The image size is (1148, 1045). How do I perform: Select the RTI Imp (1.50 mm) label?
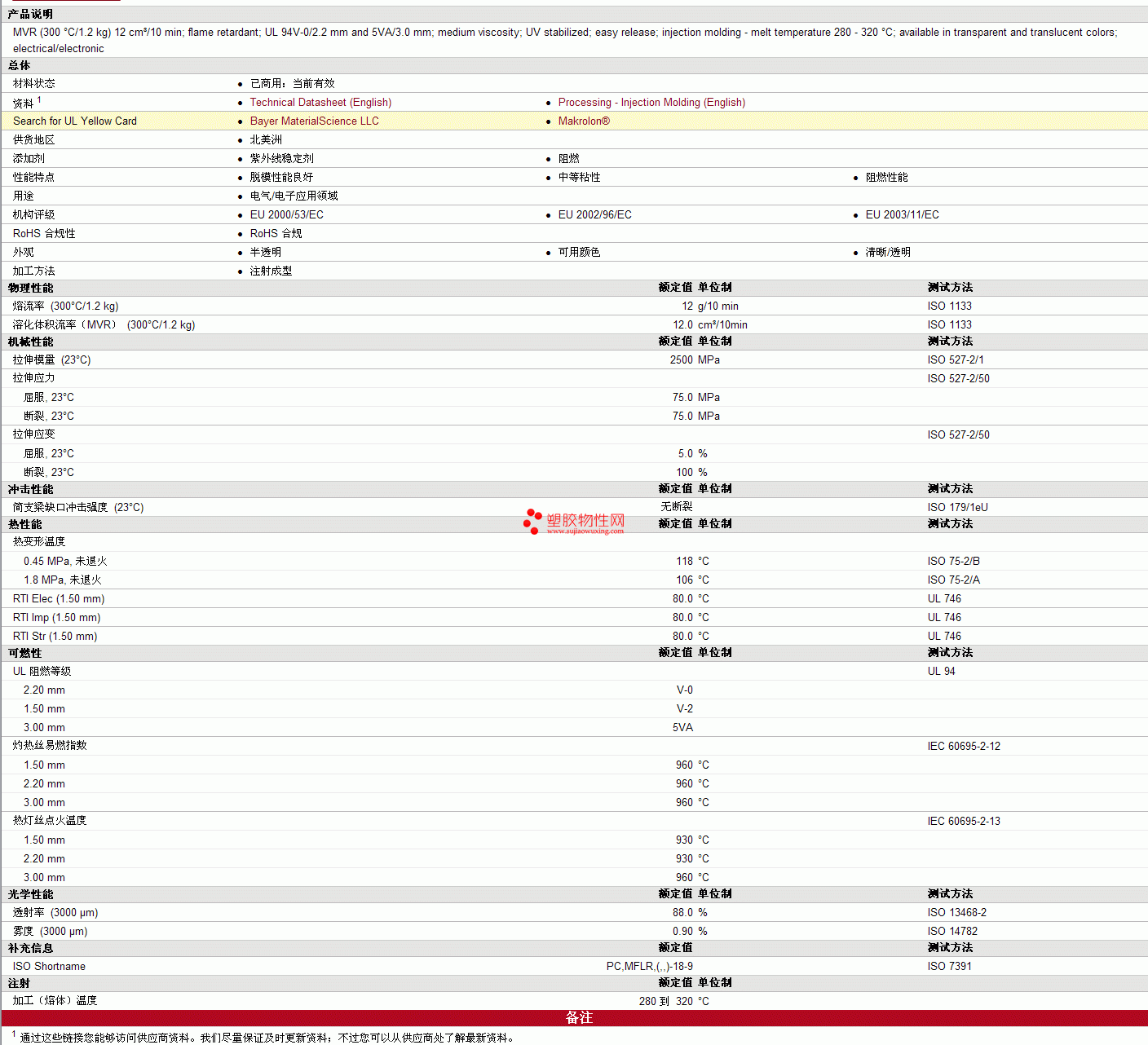click(x=57, y=618)
